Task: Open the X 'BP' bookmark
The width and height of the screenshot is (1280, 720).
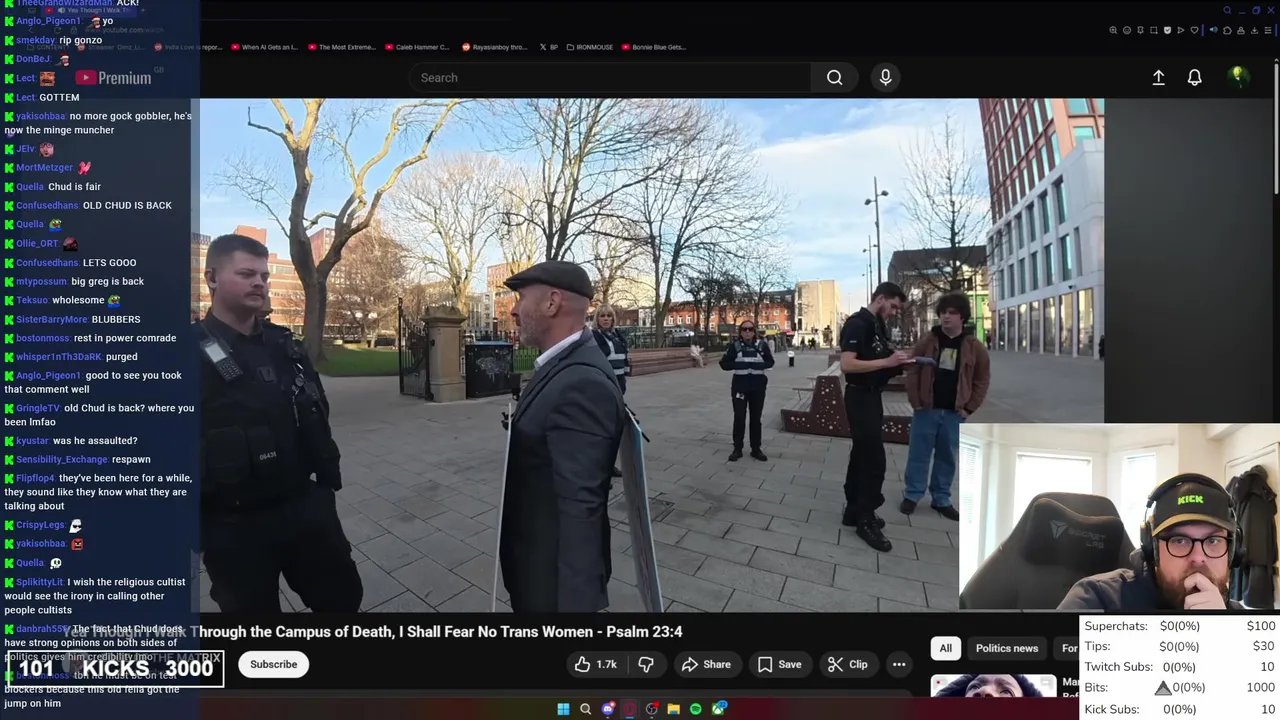Action: 549,47
